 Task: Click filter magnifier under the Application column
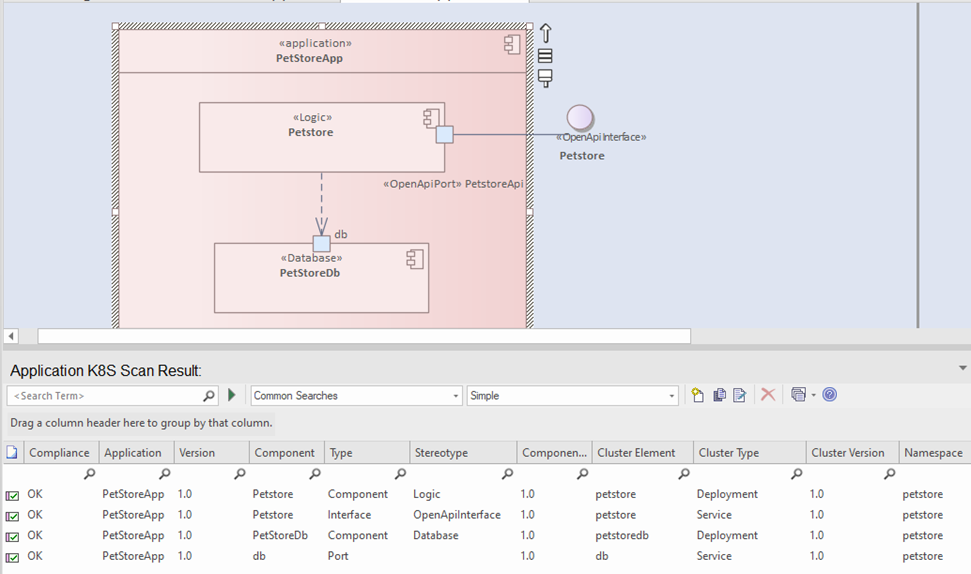[165, 474]
